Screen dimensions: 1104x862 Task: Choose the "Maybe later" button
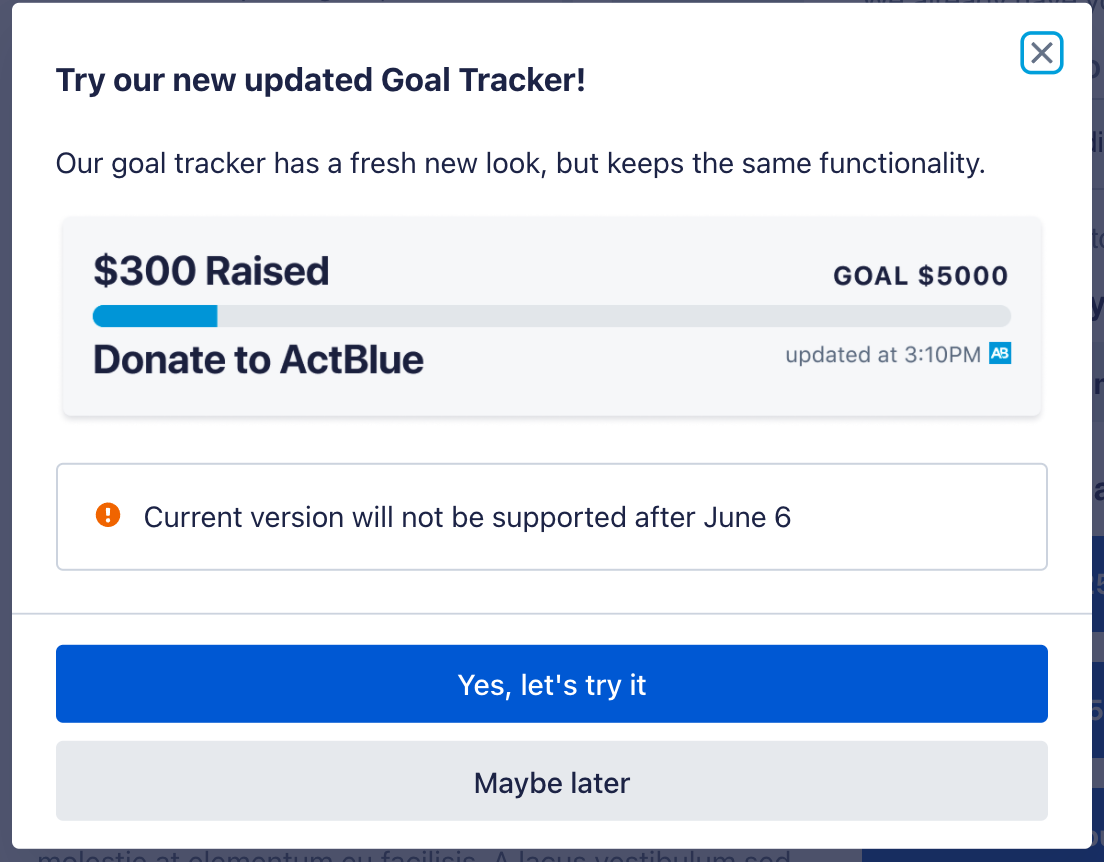[x=552, y=781]
